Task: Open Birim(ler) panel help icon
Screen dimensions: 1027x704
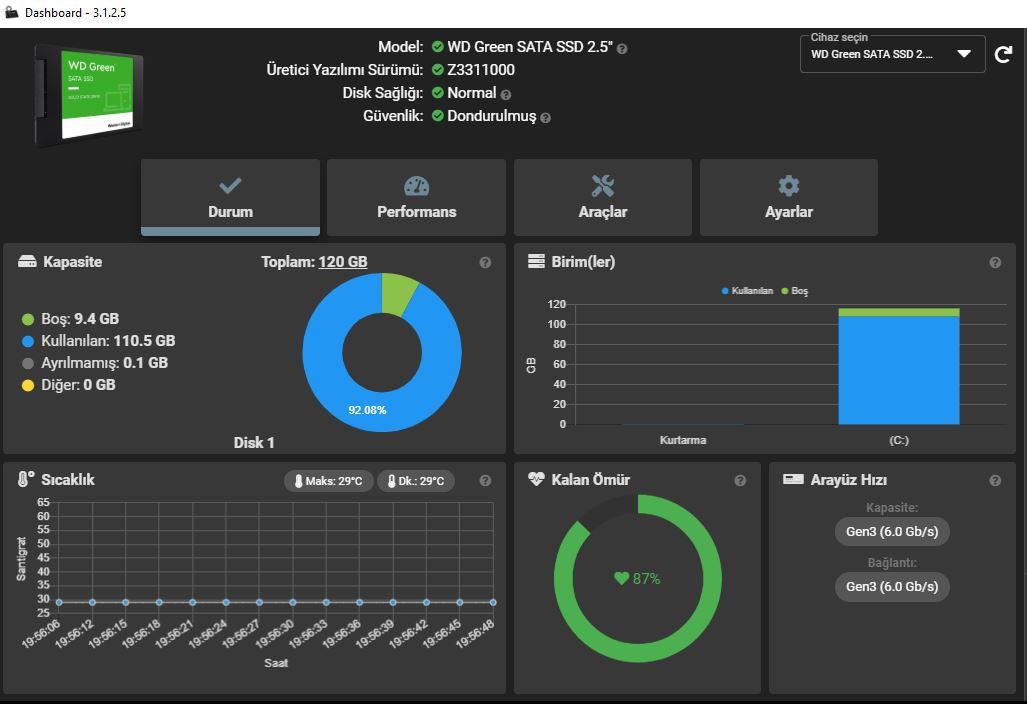Action: [x=995, y=263]
